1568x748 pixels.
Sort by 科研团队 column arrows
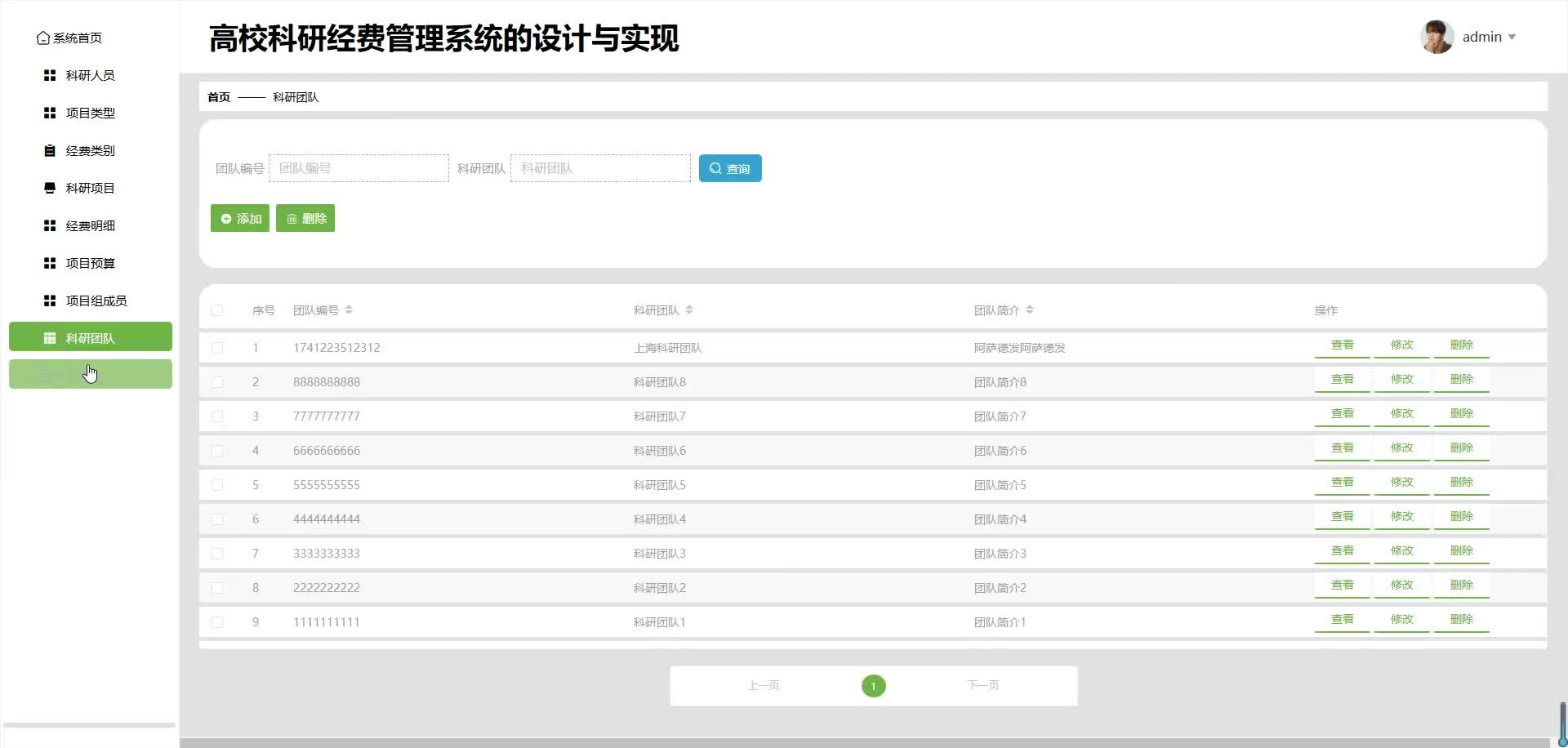689,309
